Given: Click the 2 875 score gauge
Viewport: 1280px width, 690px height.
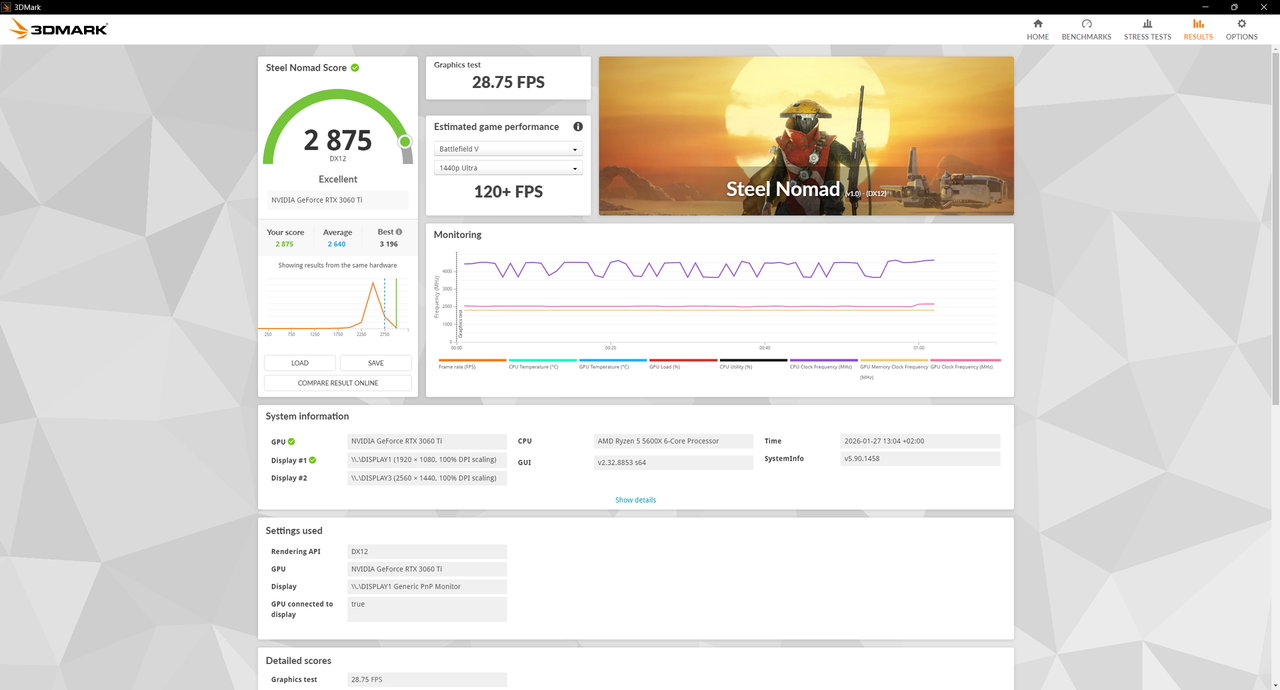Looking at the screenshot, I should coord(338,128).
